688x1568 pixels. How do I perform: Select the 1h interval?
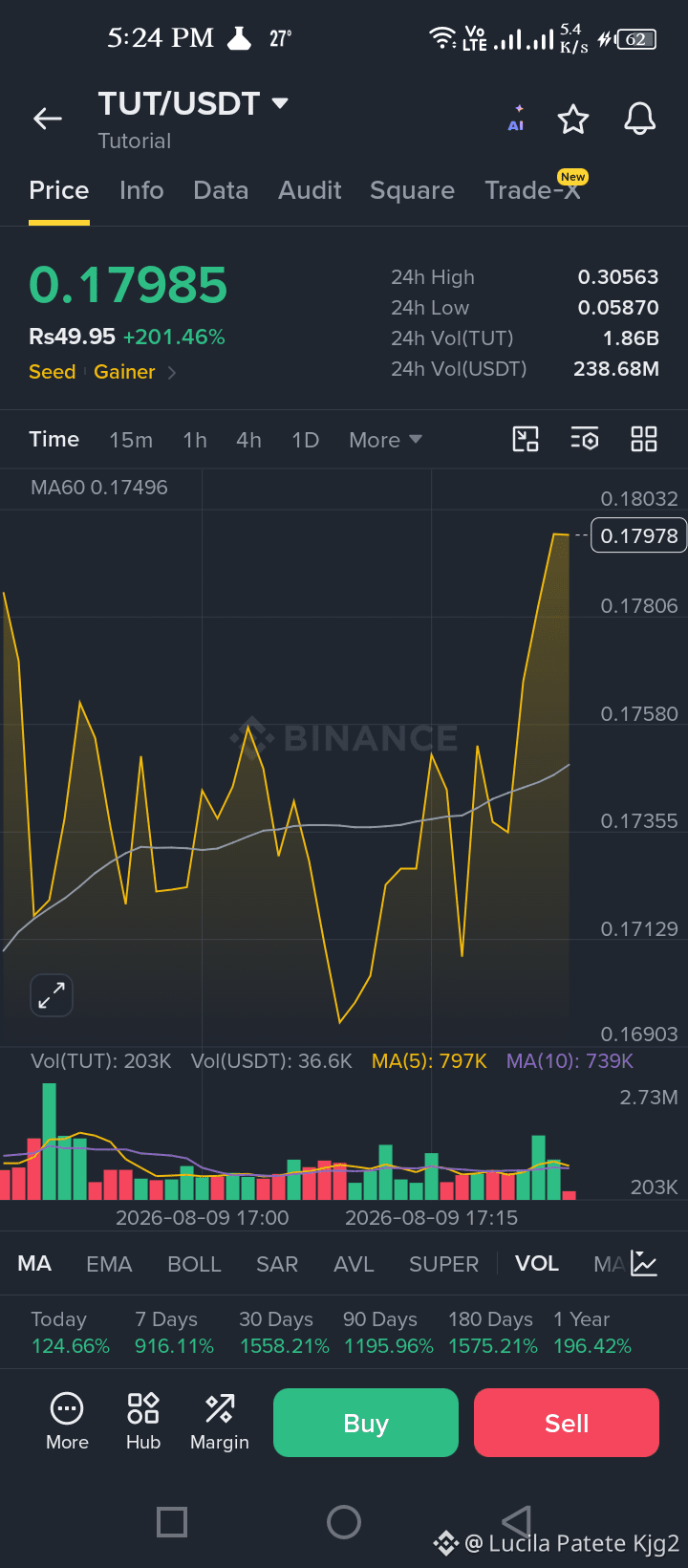tap(195, 440)
